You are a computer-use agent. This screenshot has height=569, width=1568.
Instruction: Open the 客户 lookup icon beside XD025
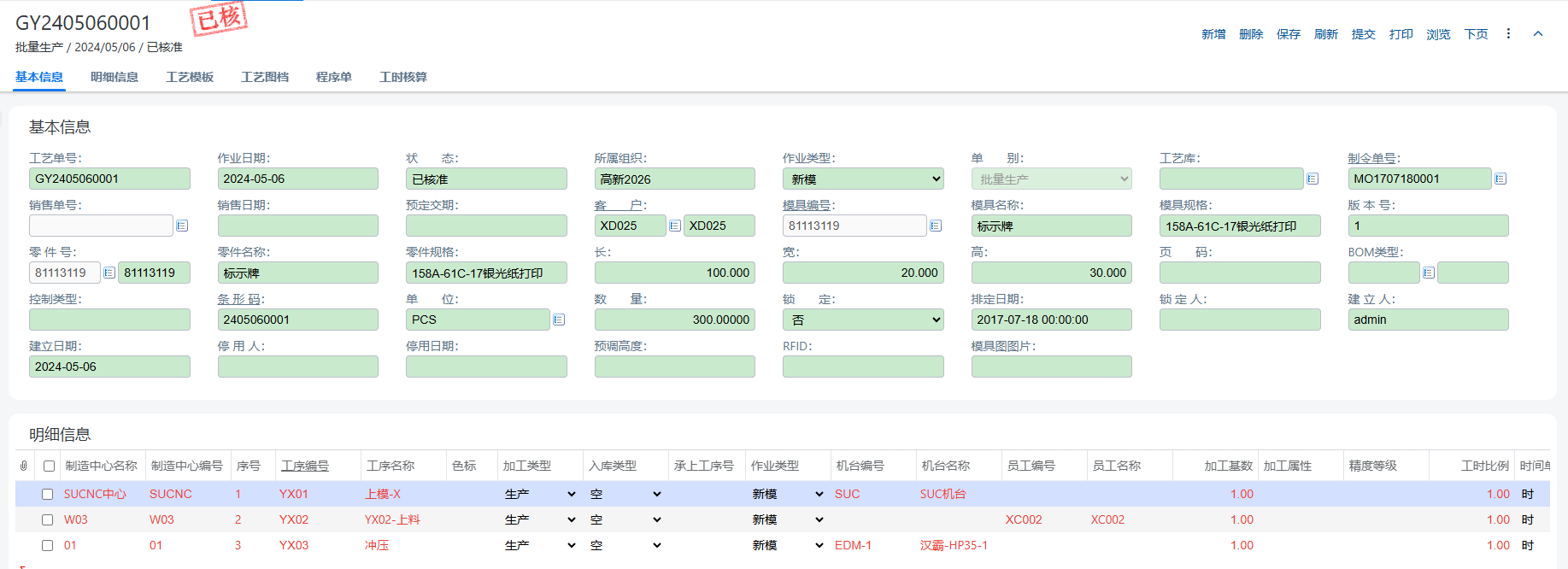click(675, 226)
